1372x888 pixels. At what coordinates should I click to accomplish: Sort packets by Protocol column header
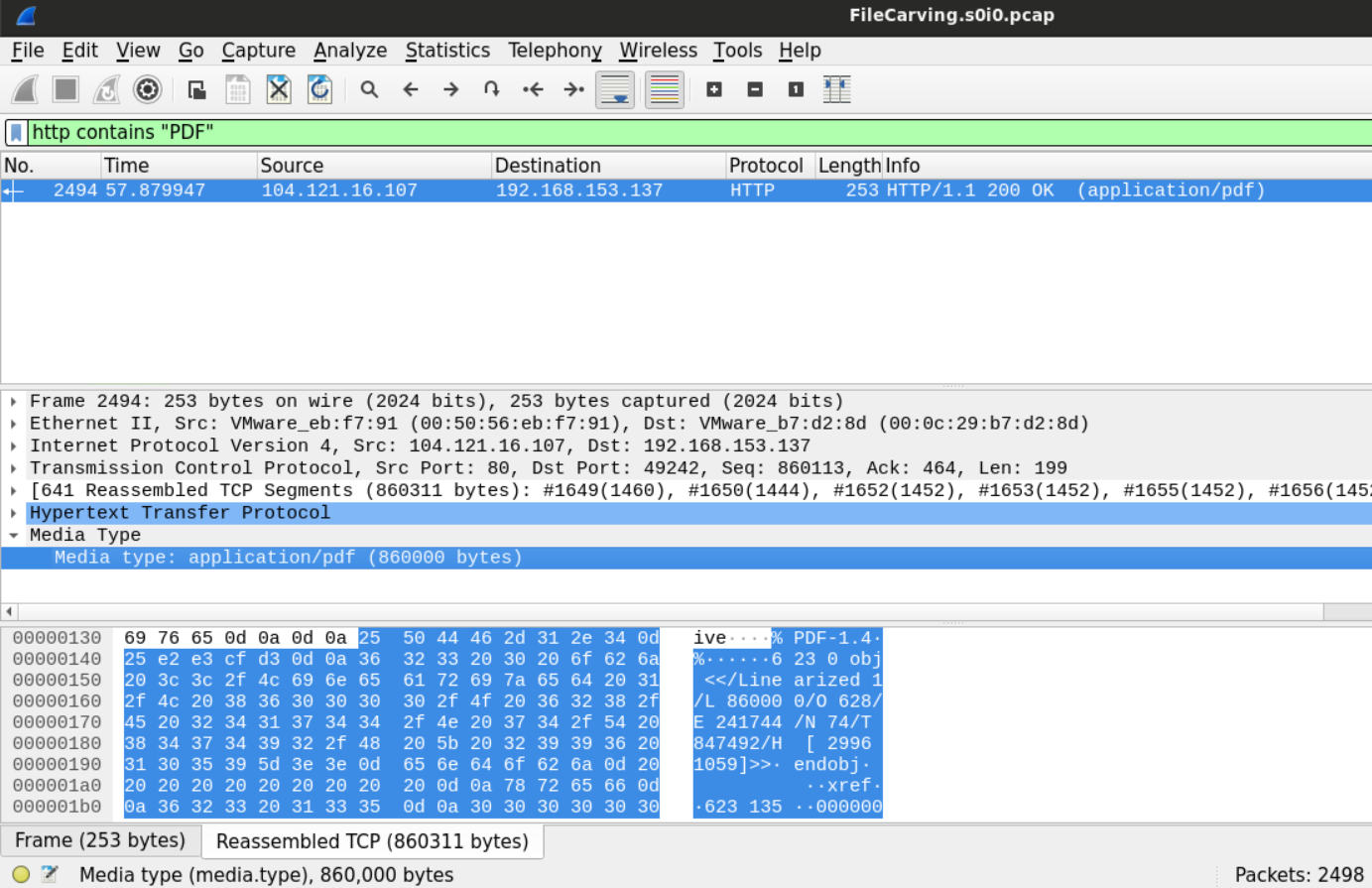click(765, 166)
